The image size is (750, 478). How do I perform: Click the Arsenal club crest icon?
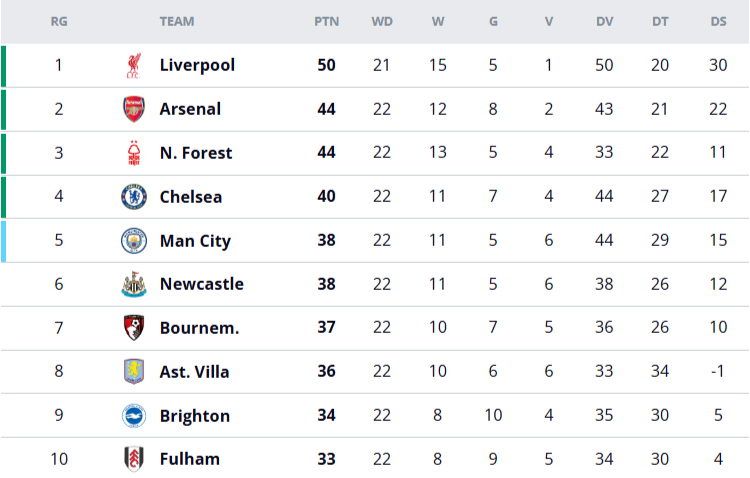pos(133,109)
